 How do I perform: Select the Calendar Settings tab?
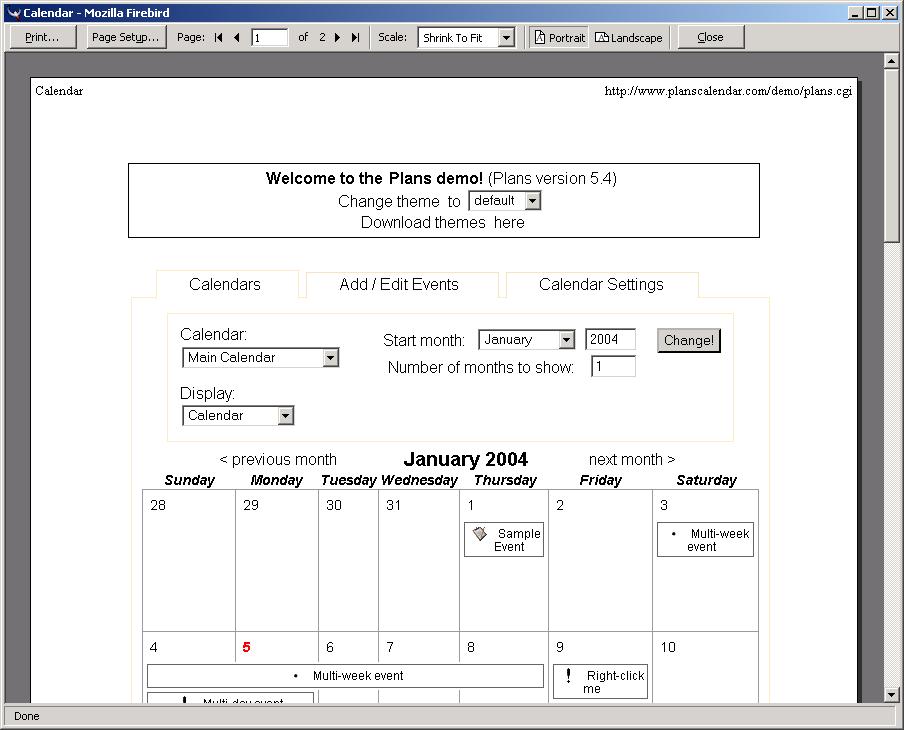coord(601,284)
